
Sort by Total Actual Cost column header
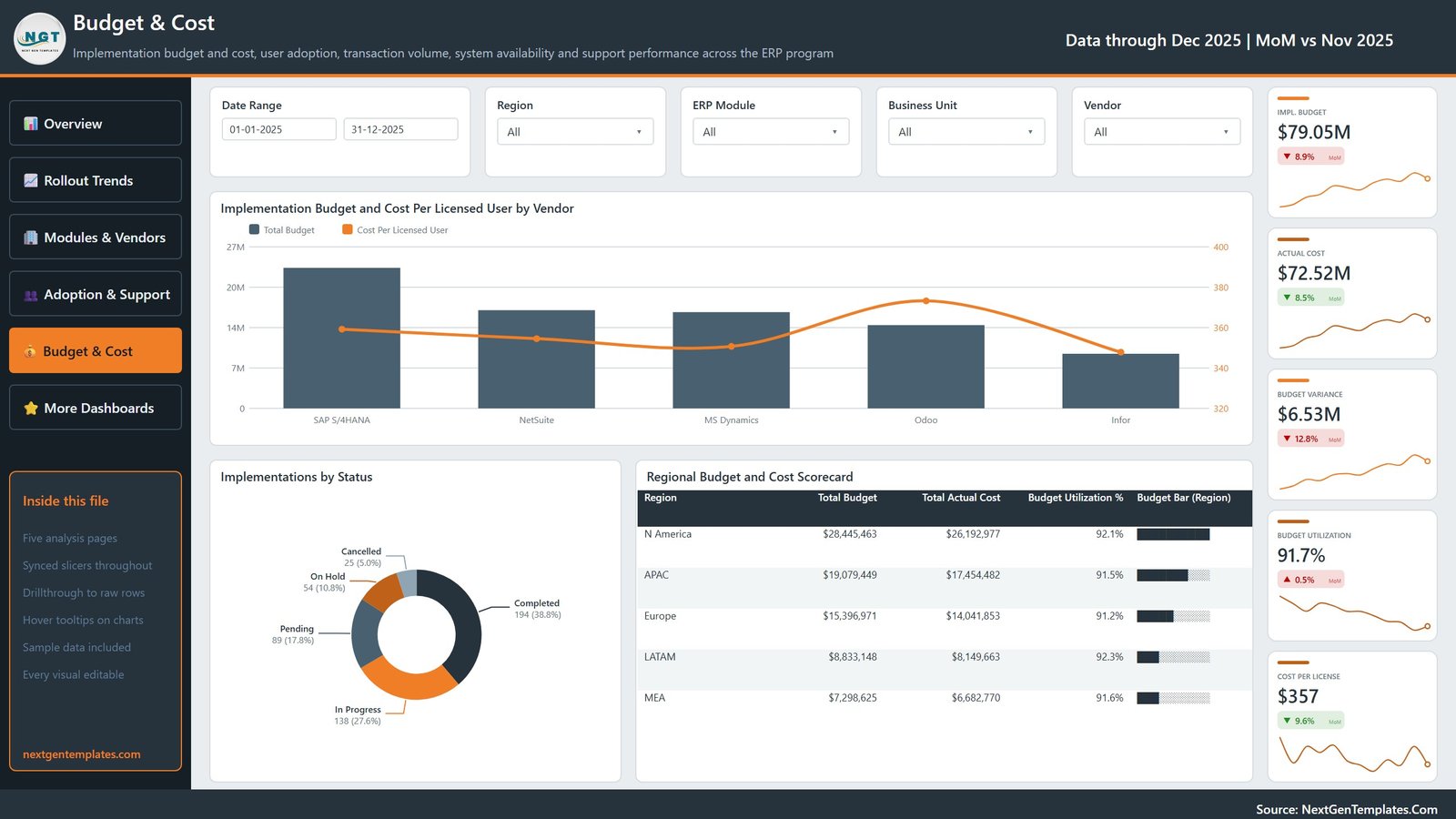[961, 498]
